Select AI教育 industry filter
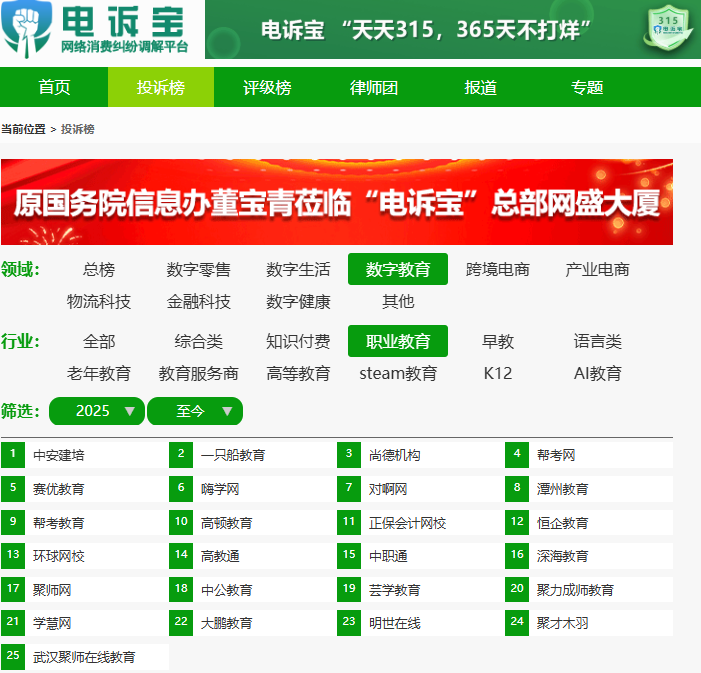Viewport: 701px width, 673px height. tap(597, 373)
